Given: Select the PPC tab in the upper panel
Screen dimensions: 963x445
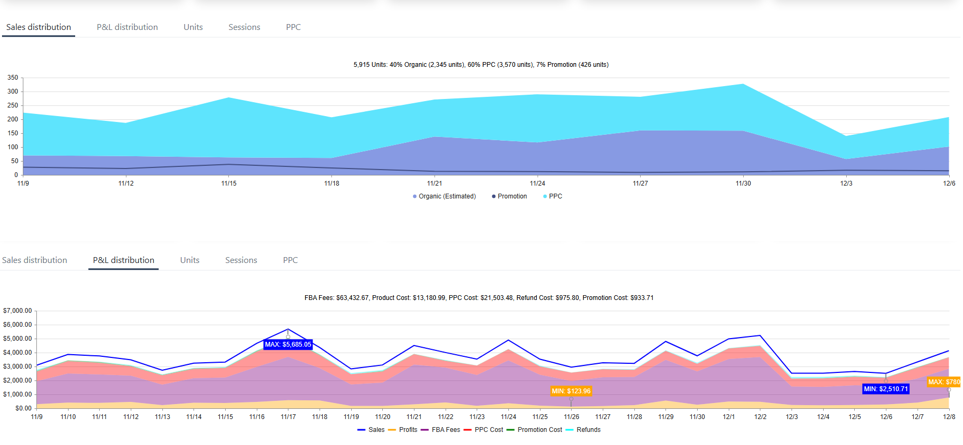Looking at the screenshot, I should [293, 27].
